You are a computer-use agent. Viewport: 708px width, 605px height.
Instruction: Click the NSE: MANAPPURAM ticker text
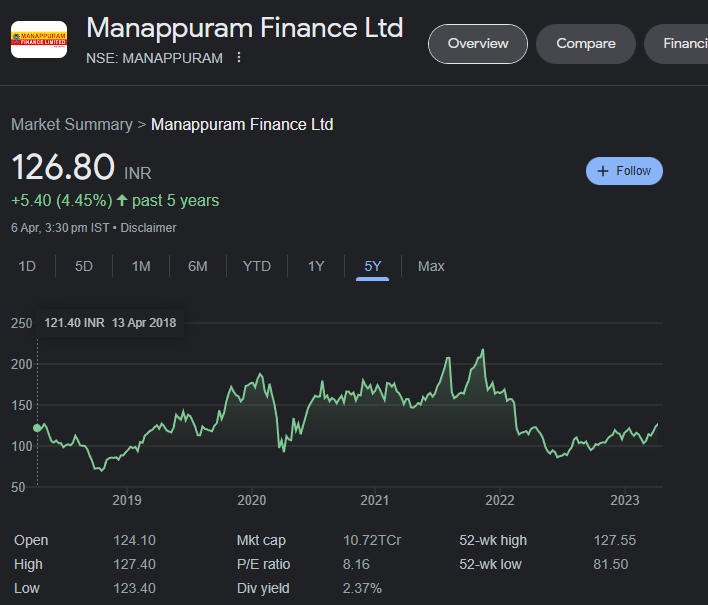tap(154, 58)
